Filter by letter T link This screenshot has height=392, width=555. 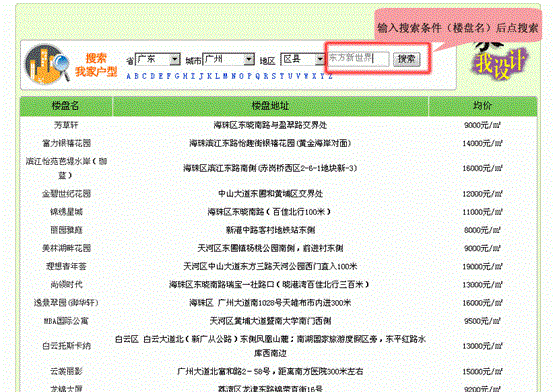coord(282,76)
